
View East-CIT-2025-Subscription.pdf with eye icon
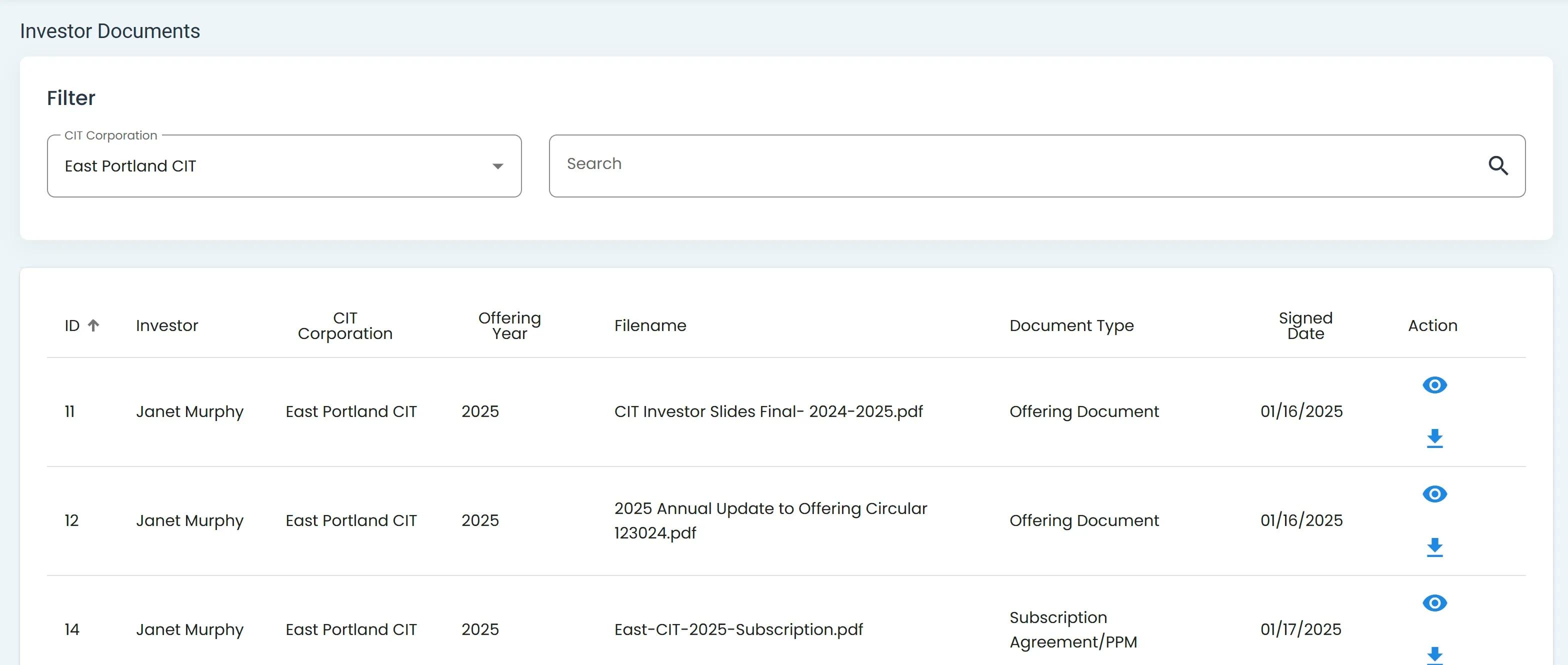[x=1434, y=603]
